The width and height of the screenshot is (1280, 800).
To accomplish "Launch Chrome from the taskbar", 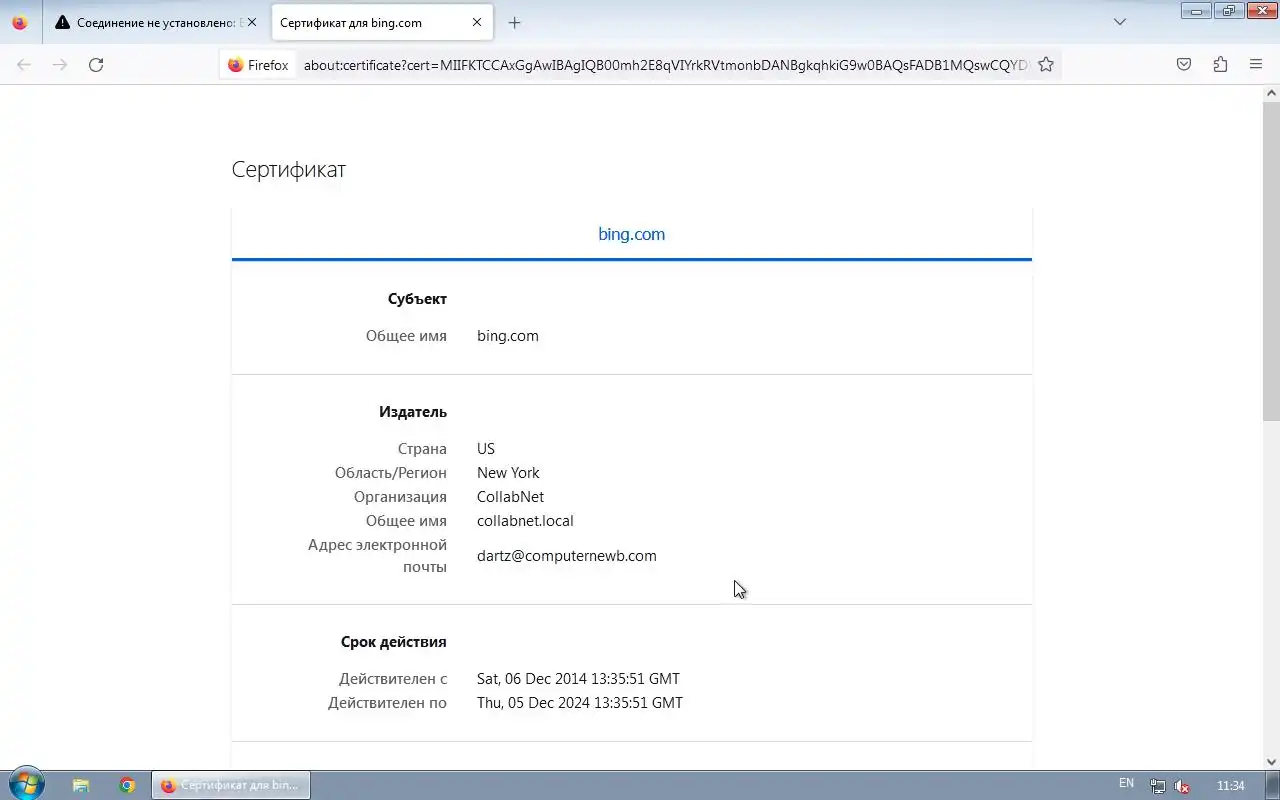I will point(127,785).
